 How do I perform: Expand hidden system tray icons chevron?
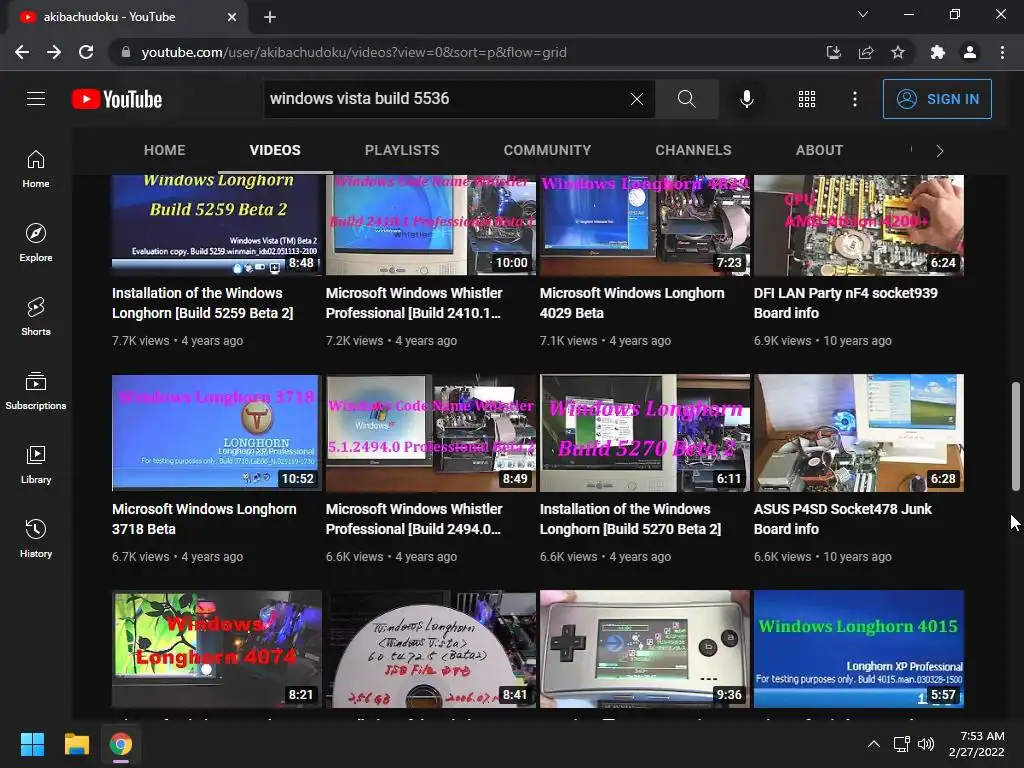(x=874, y=744)
